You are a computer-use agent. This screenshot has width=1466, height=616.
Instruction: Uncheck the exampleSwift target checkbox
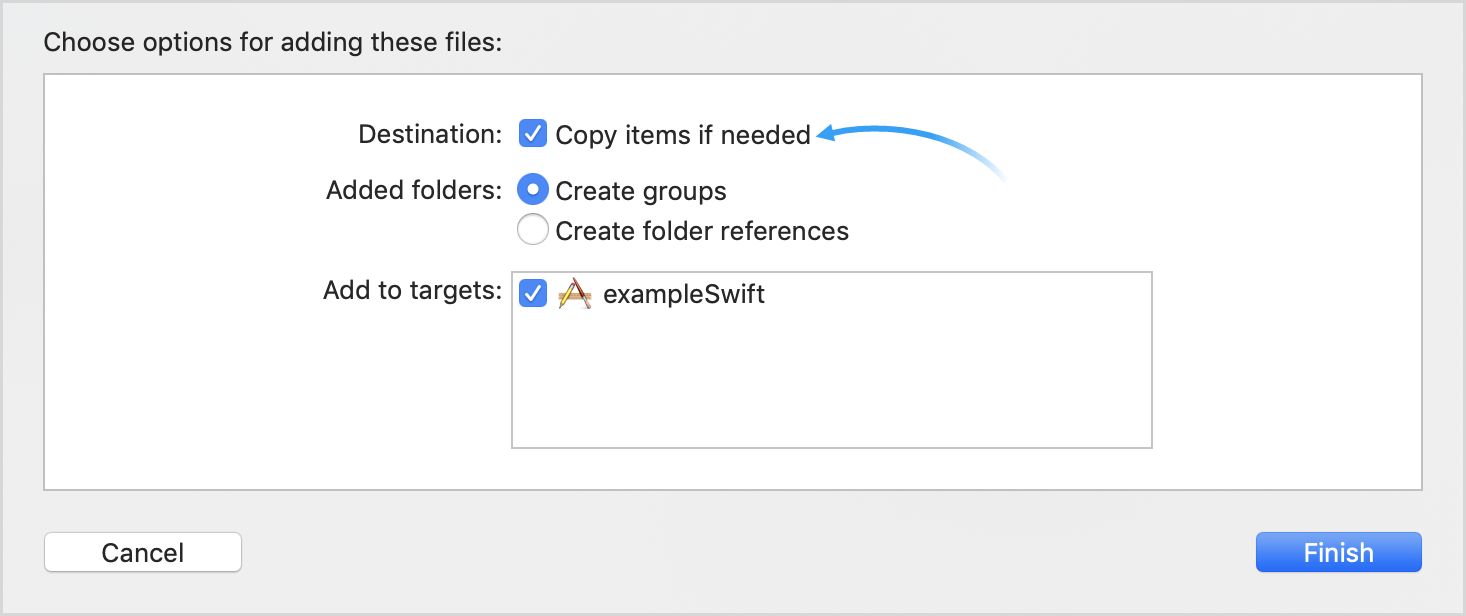coord(533,294)
